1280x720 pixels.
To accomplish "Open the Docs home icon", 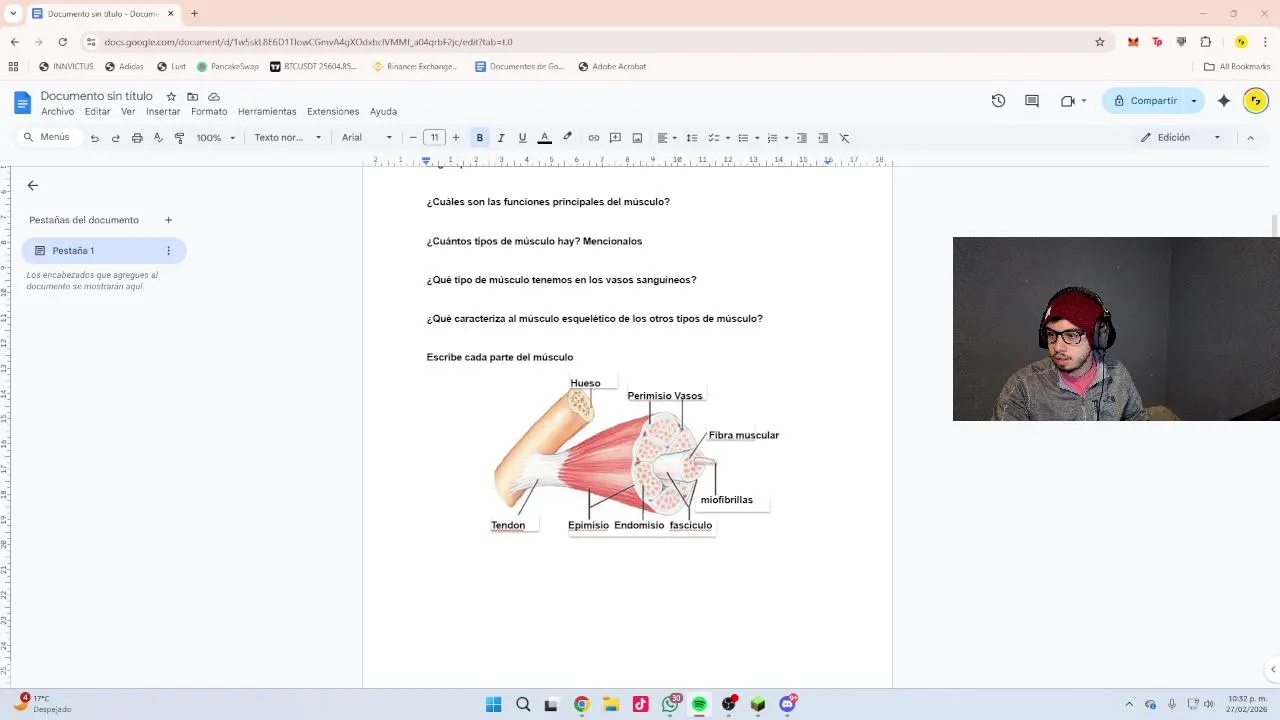I will (22, 102).
